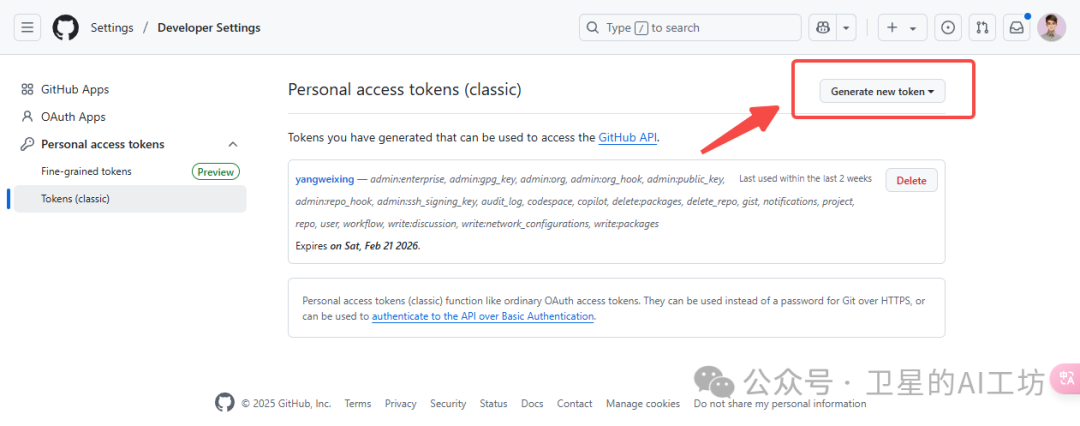Open the Pull requests icon

pyautogui.click(x=982, y=28)
